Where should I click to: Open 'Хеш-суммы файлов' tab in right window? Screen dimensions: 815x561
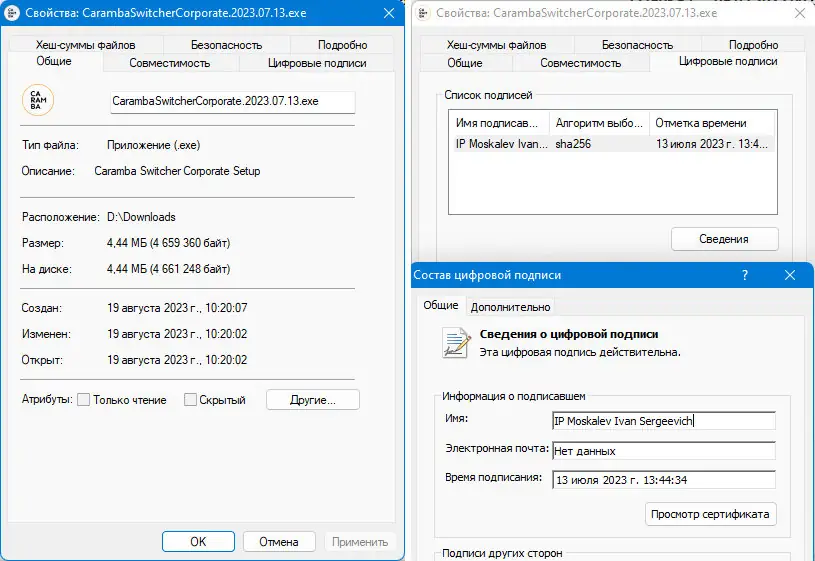coord(496,45)
